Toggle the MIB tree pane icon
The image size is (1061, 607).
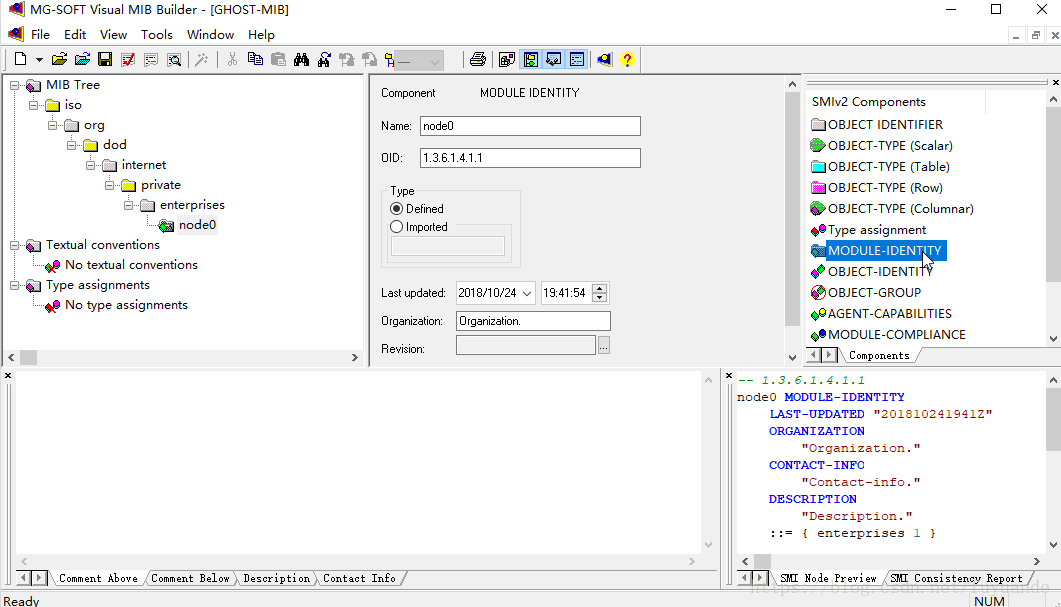tap(530, 60)
